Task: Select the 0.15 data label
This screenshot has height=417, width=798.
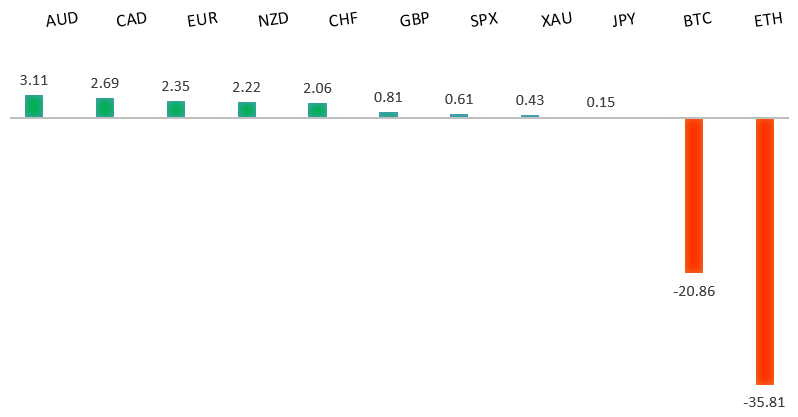Action: pyautogui.click(x=601, y=102)
